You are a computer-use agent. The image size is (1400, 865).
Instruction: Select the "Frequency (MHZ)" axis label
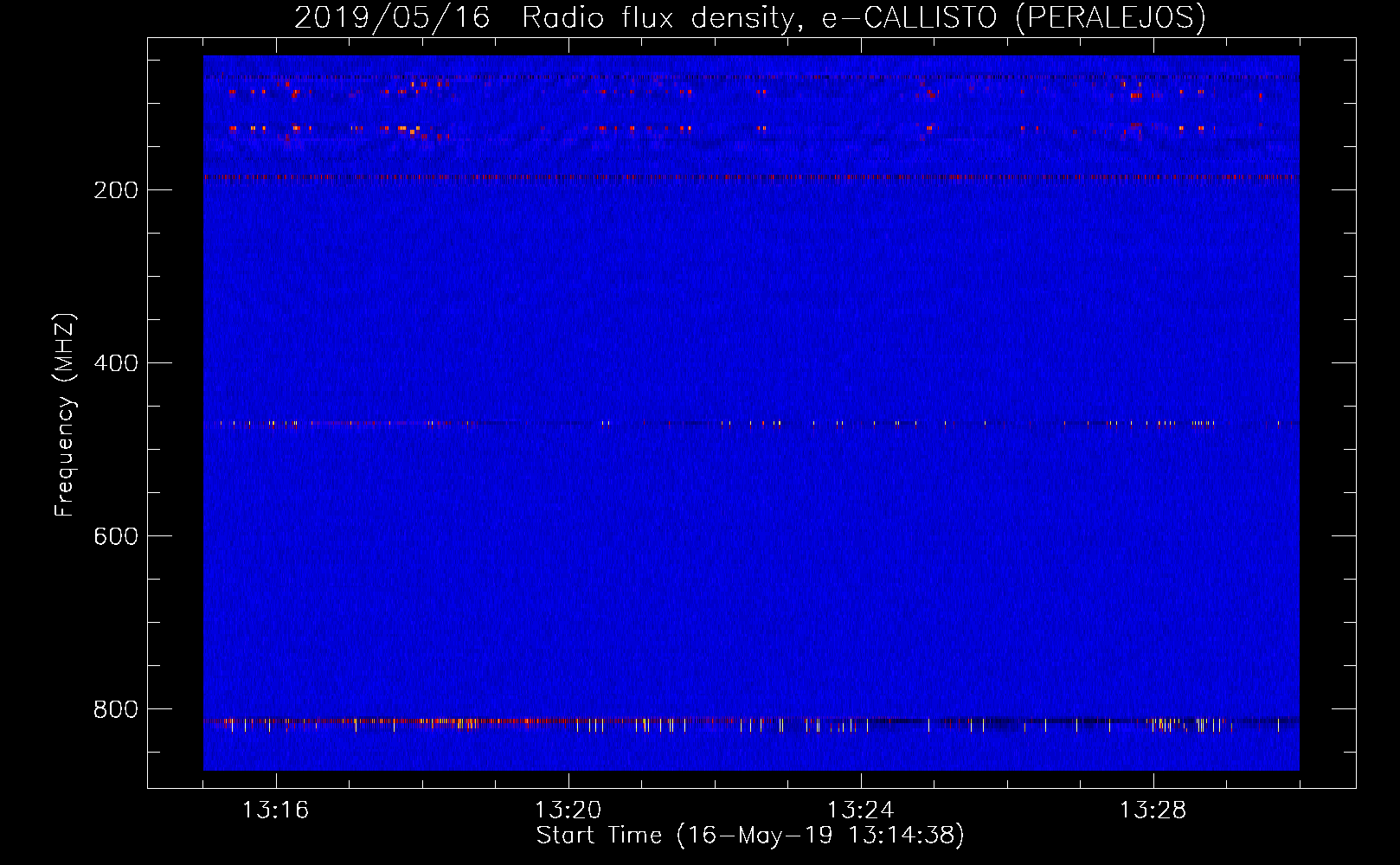pos(65,414)
